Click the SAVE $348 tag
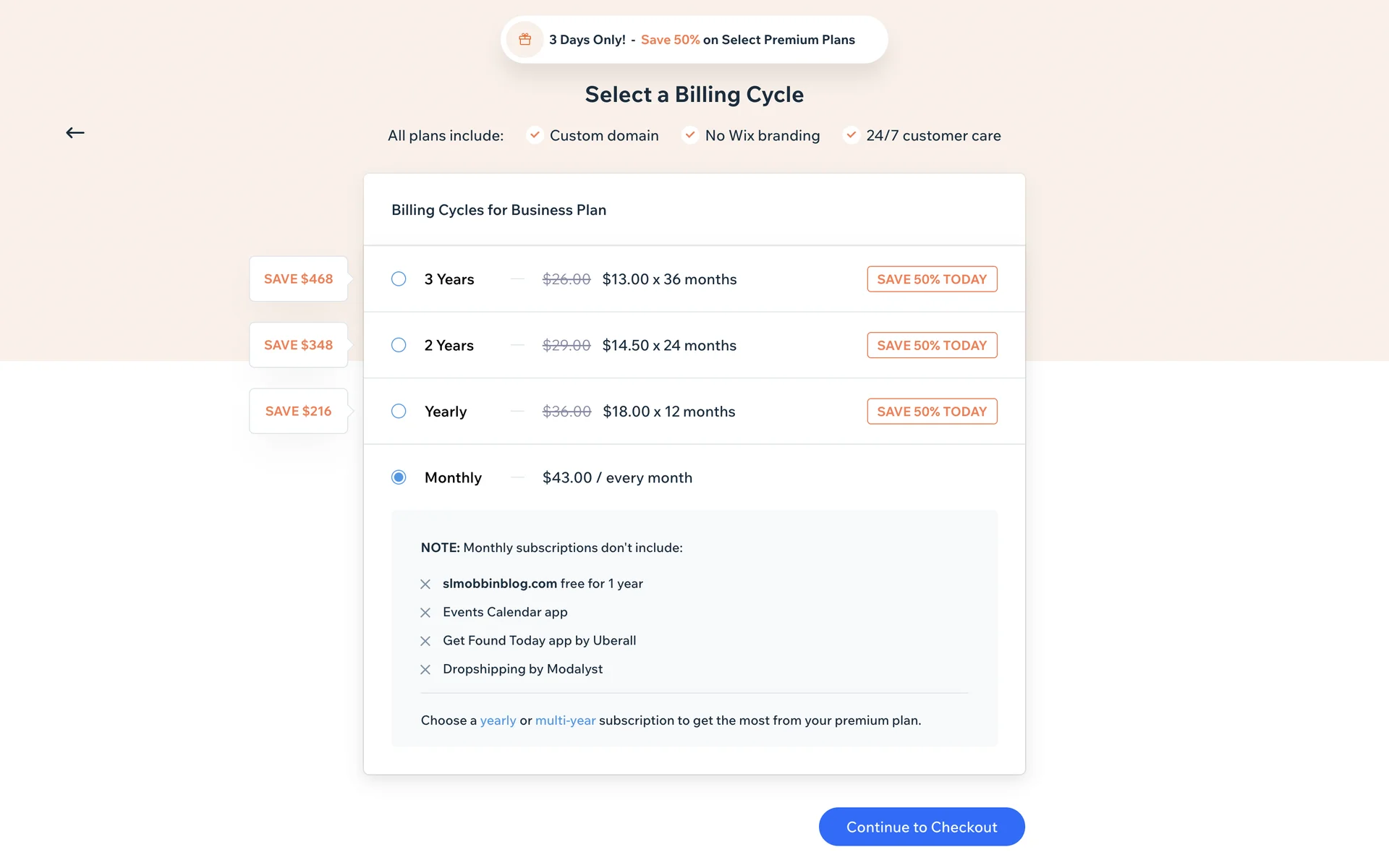The width and height of the screenshot is (1389, 868). pos(298,345)
